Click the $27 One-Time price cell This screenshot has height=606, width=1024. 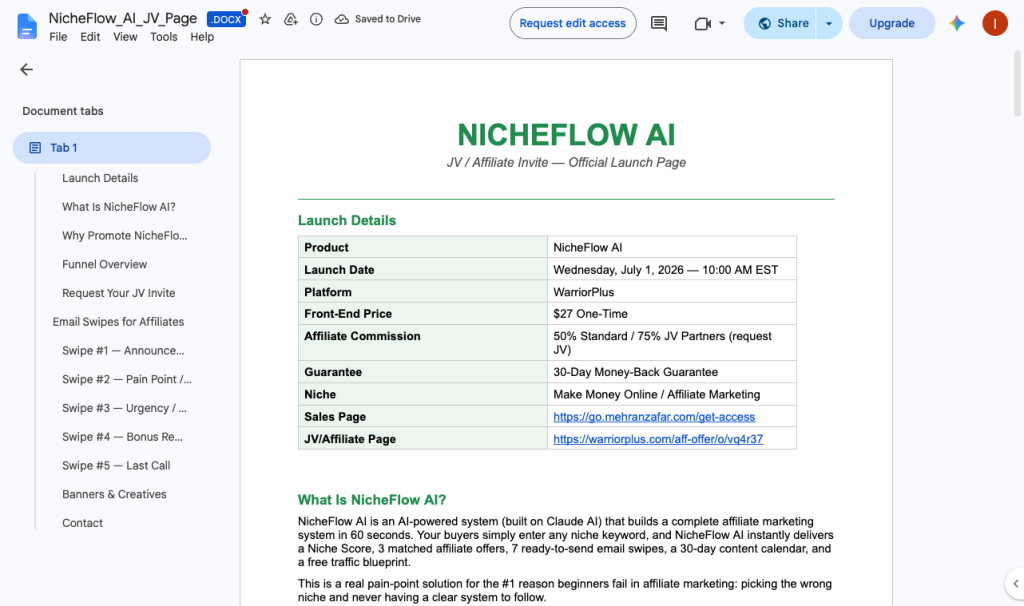point(671,313)
